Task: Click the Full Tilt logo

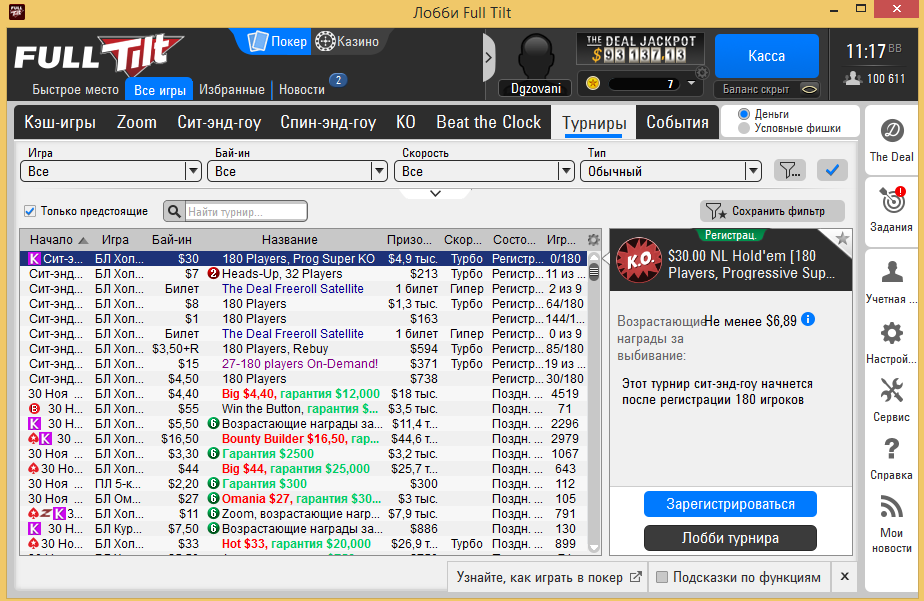Action: tap(99, 57)
